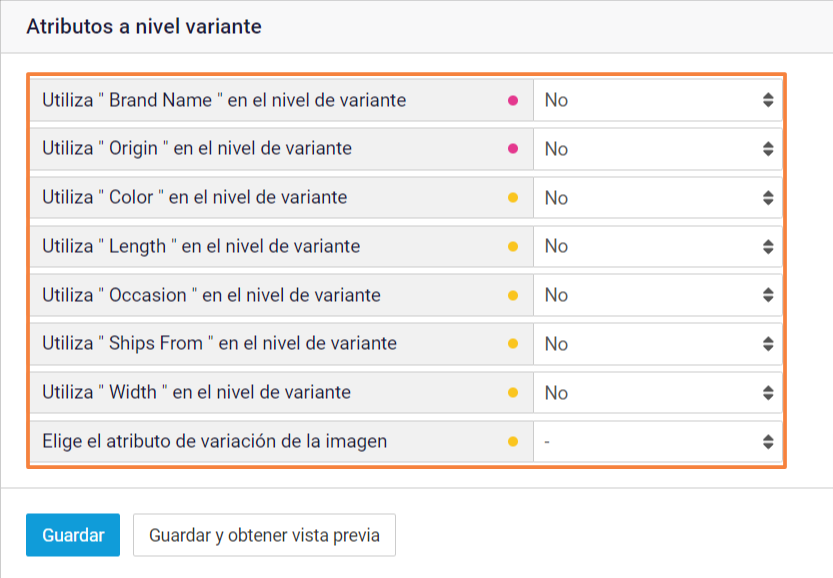
Task: Click yellow dot beside Occasion row
Action: point(513,295)
